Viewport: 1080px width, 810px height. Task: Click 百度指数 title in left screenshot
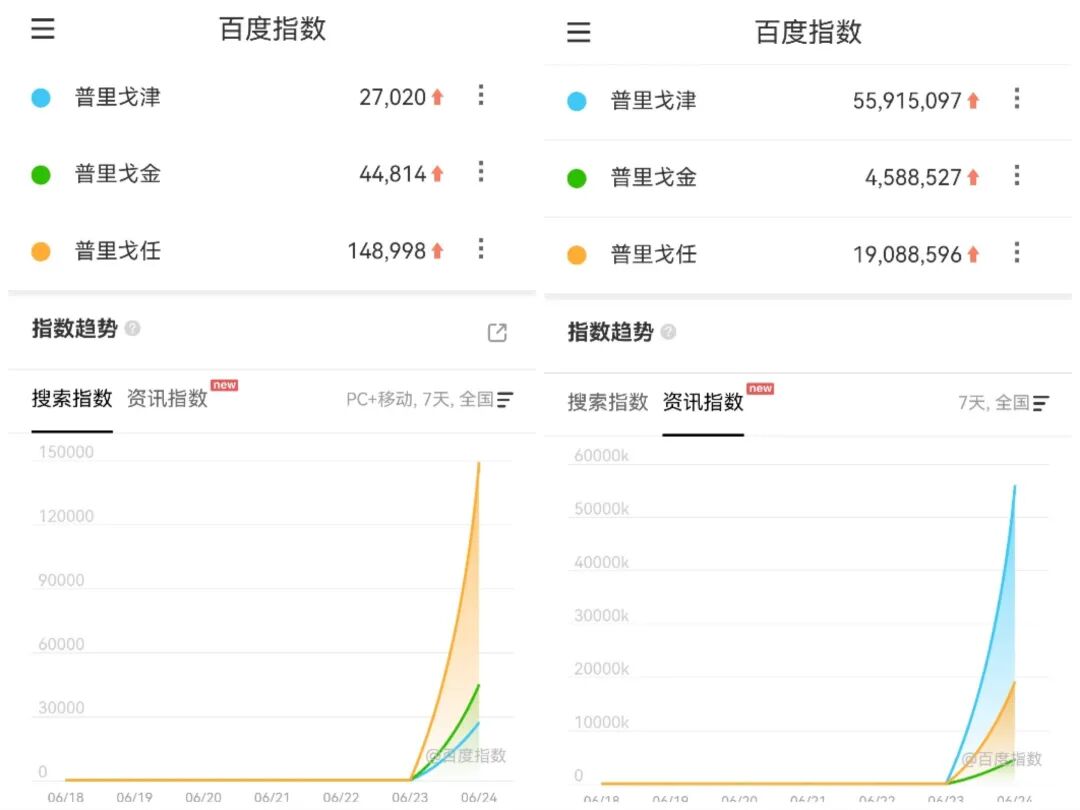(x=272, y=29)
